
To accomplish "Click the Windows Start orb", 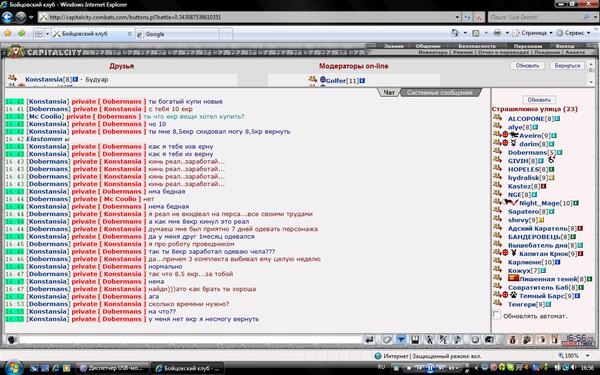I will tap(13, 367).
